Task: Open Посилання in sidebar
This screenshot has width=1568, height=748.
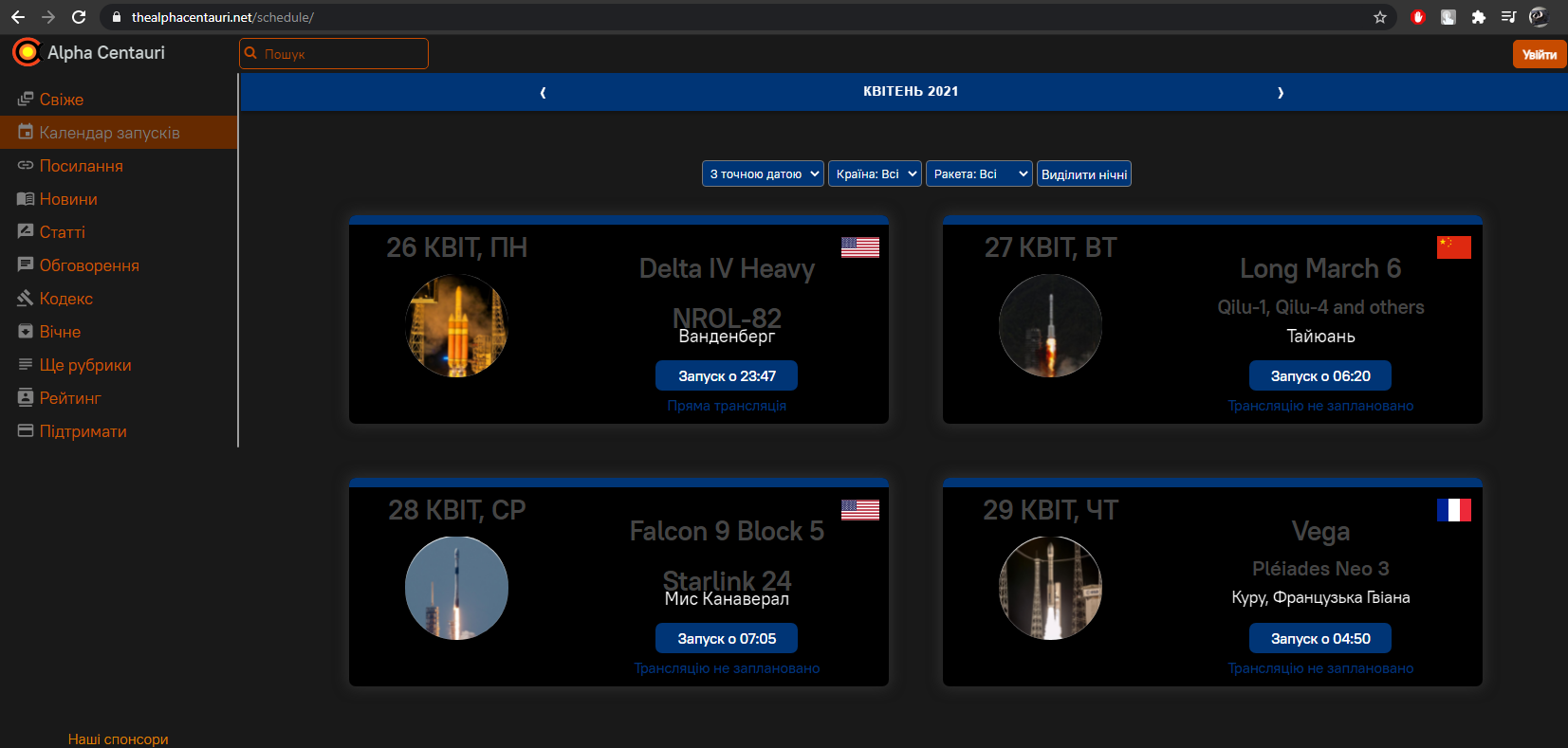Action: (x=82, y=166)
